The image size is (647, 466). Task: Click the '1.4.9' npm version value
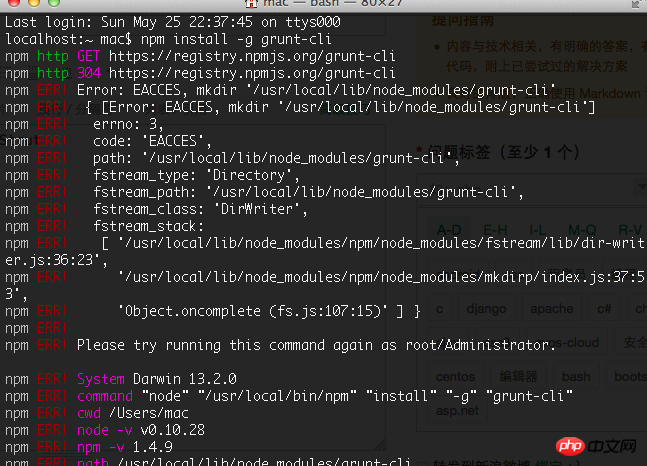(153, 447)
